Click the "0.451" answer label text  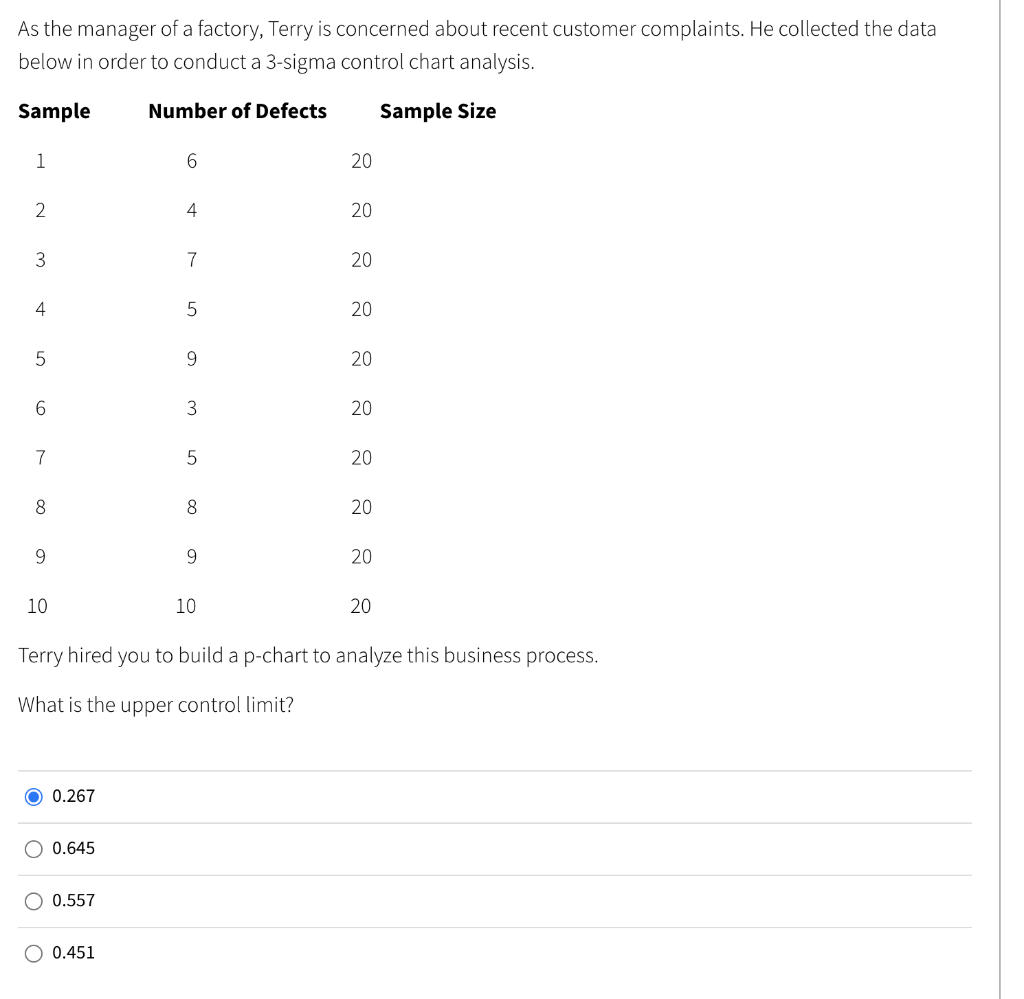click(x=73, y=953)
